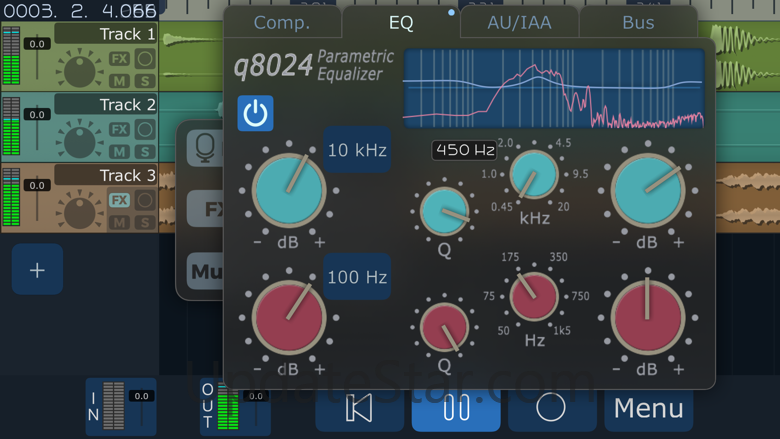Viewport: 780px width, 439px height.
Task: Select the Track 3 name label
Action: 106,175
